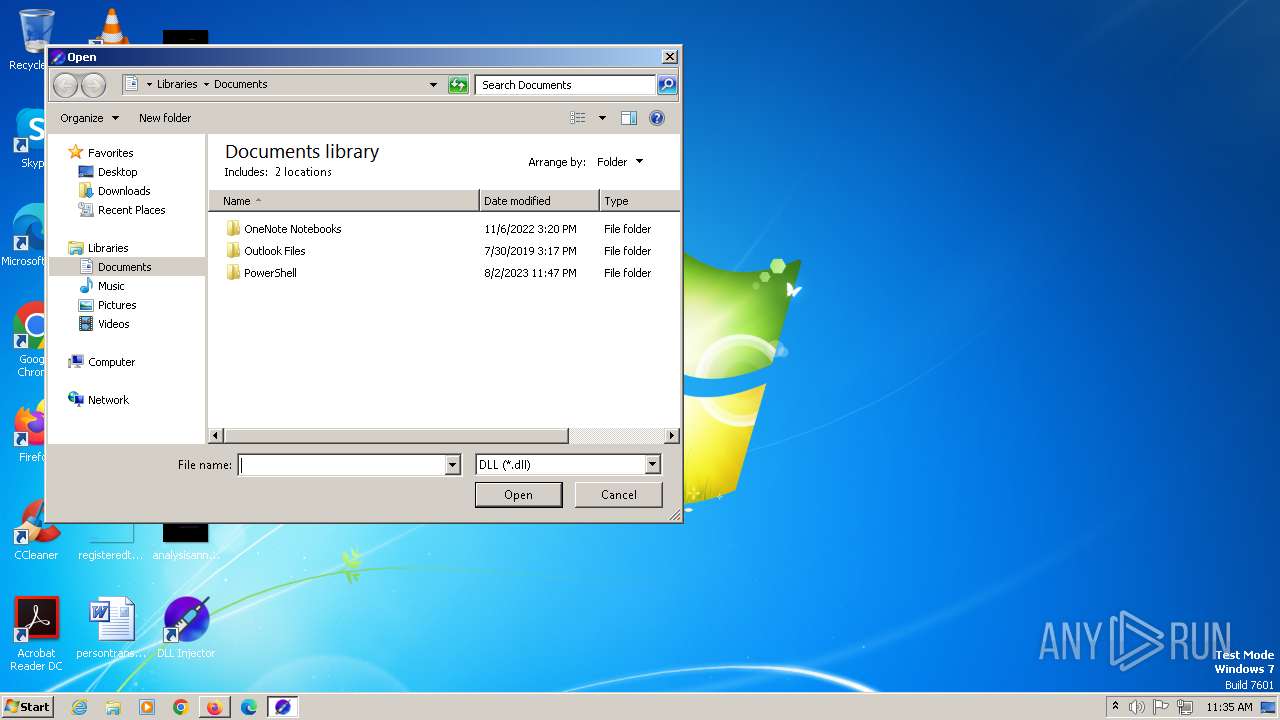Open the address bar history dropdown
Viewport: 1280px width, 720px height.
coord(433,85)
